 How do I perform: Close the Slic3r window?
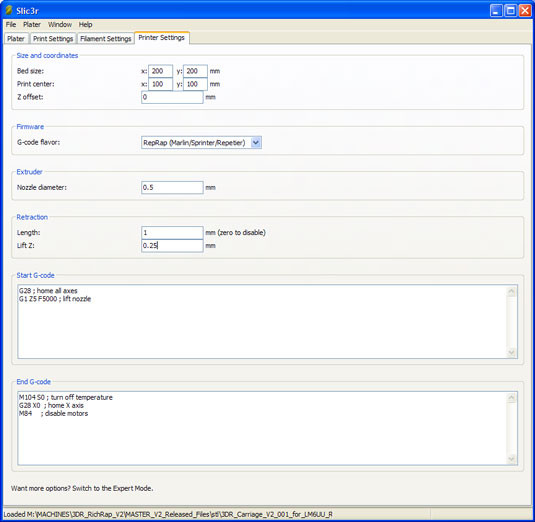[525, 11]
